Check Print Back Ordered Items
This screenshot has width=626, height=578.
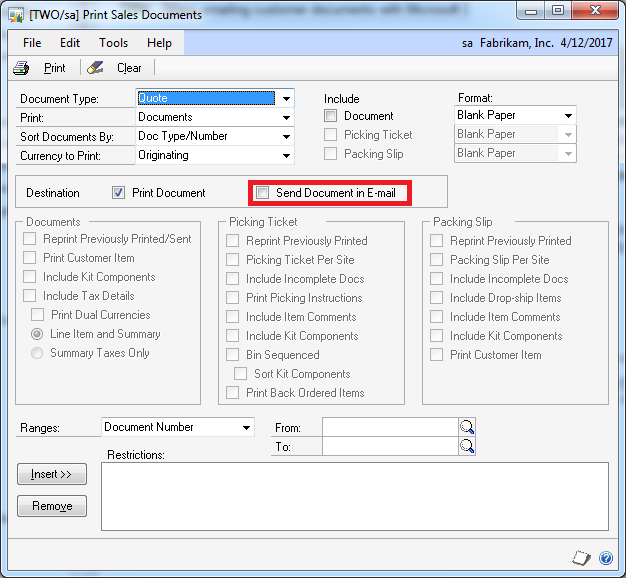[x=233, y=393]
